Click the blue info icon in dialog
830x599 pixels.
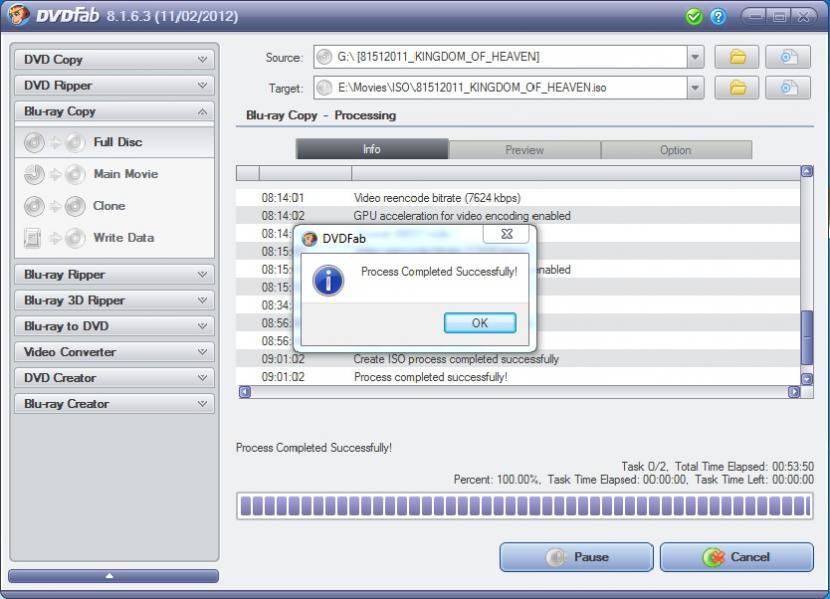point(328,280)
